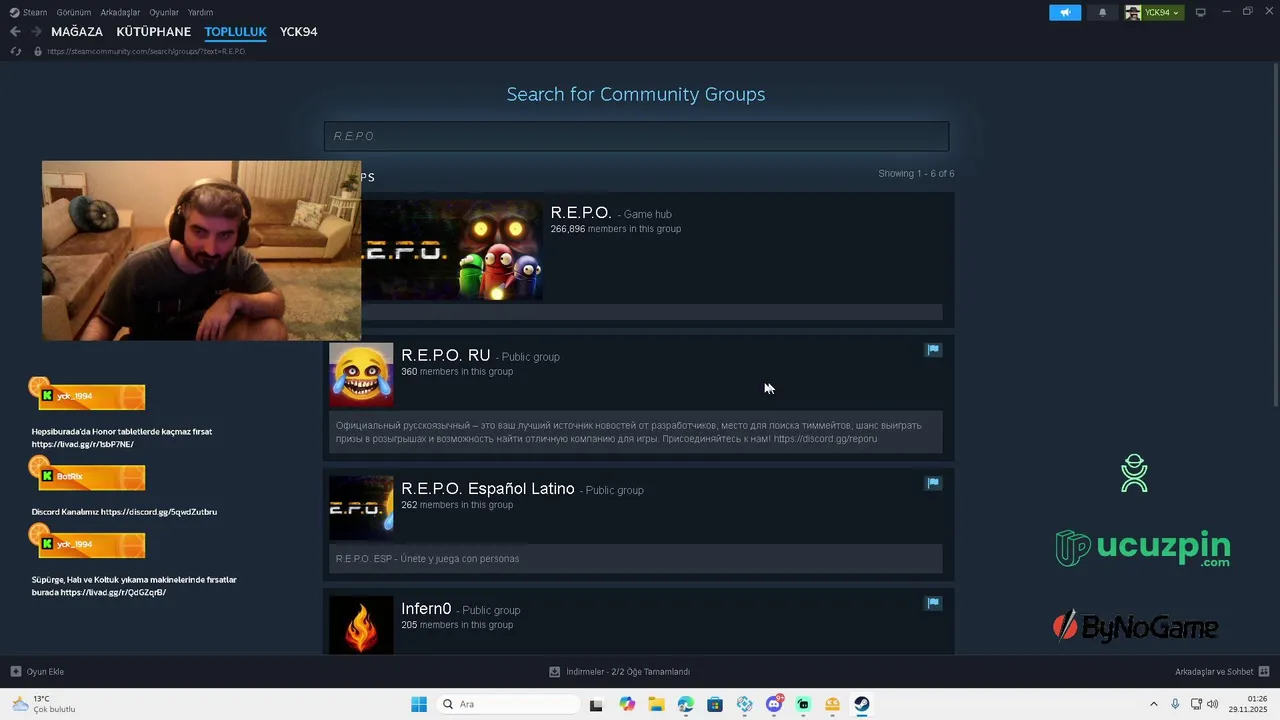Click the community group search field

click(636, 136)
